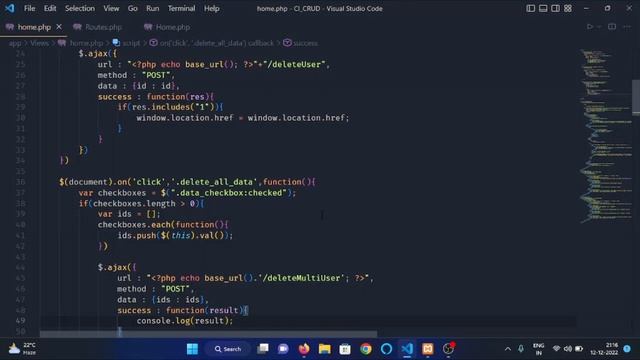The height and width of the screenshot is (360, 640).
Task: Click the VS Code logo icon
Action: pos(9,8)
